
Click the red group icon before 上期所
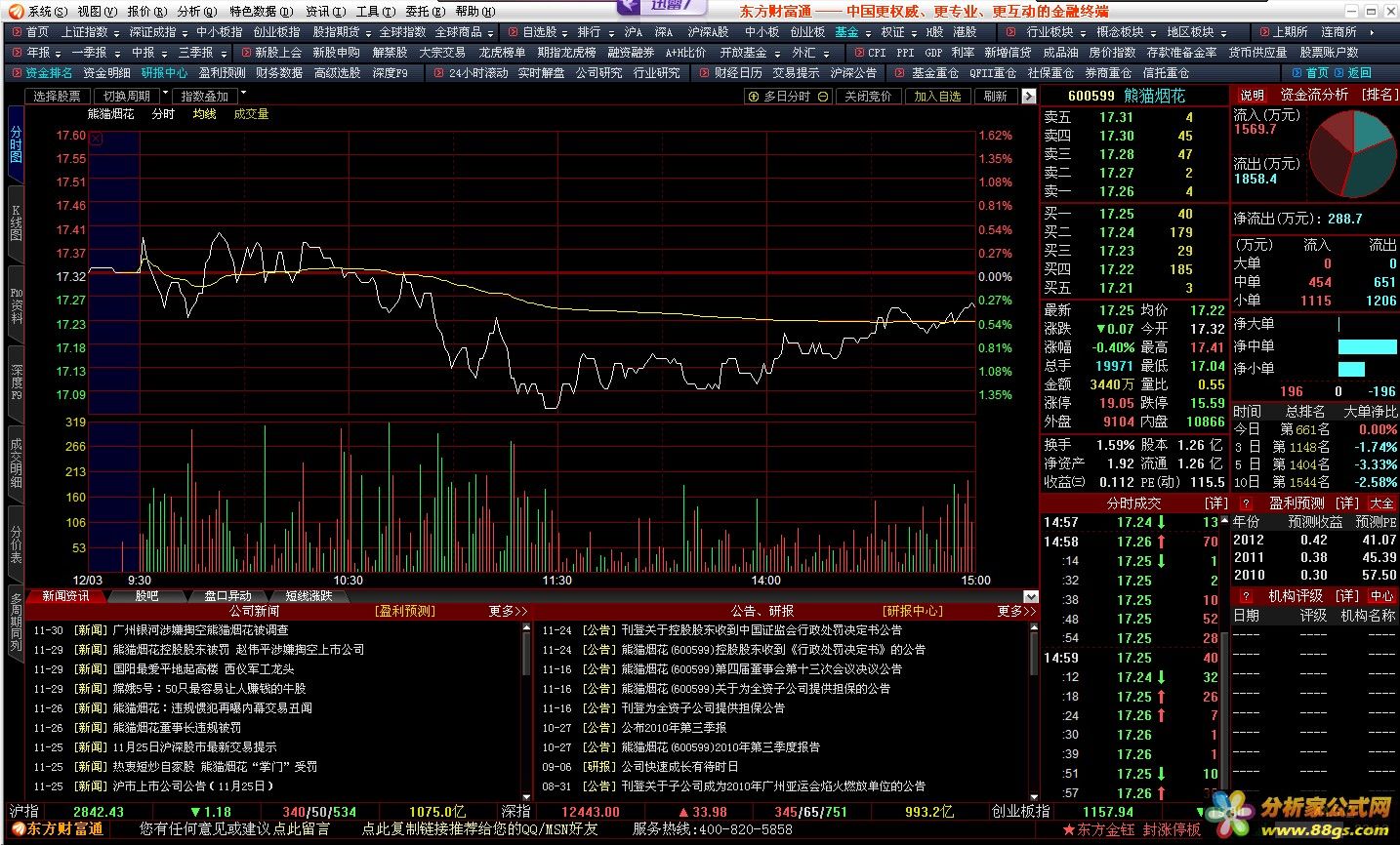[1264, 32]
